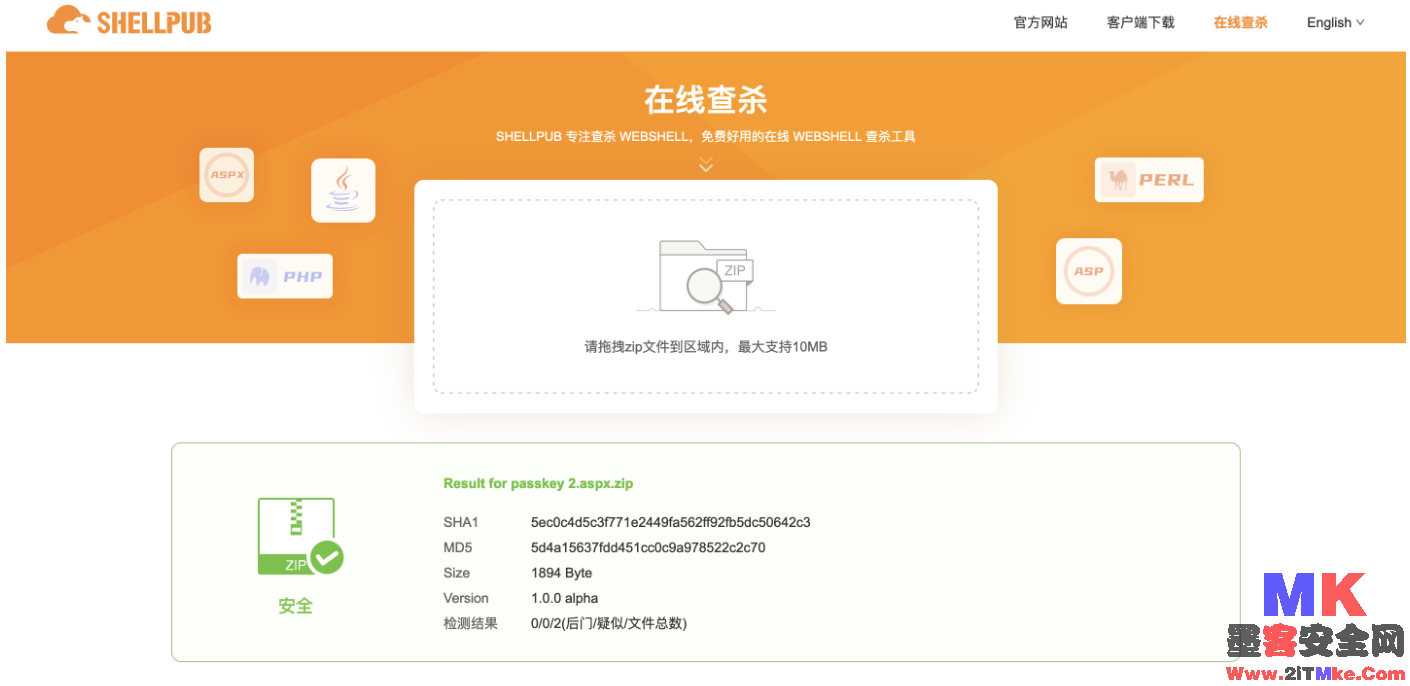Expand the English language dropdown
The image size is (1410, 686).
pos(1335,22)
